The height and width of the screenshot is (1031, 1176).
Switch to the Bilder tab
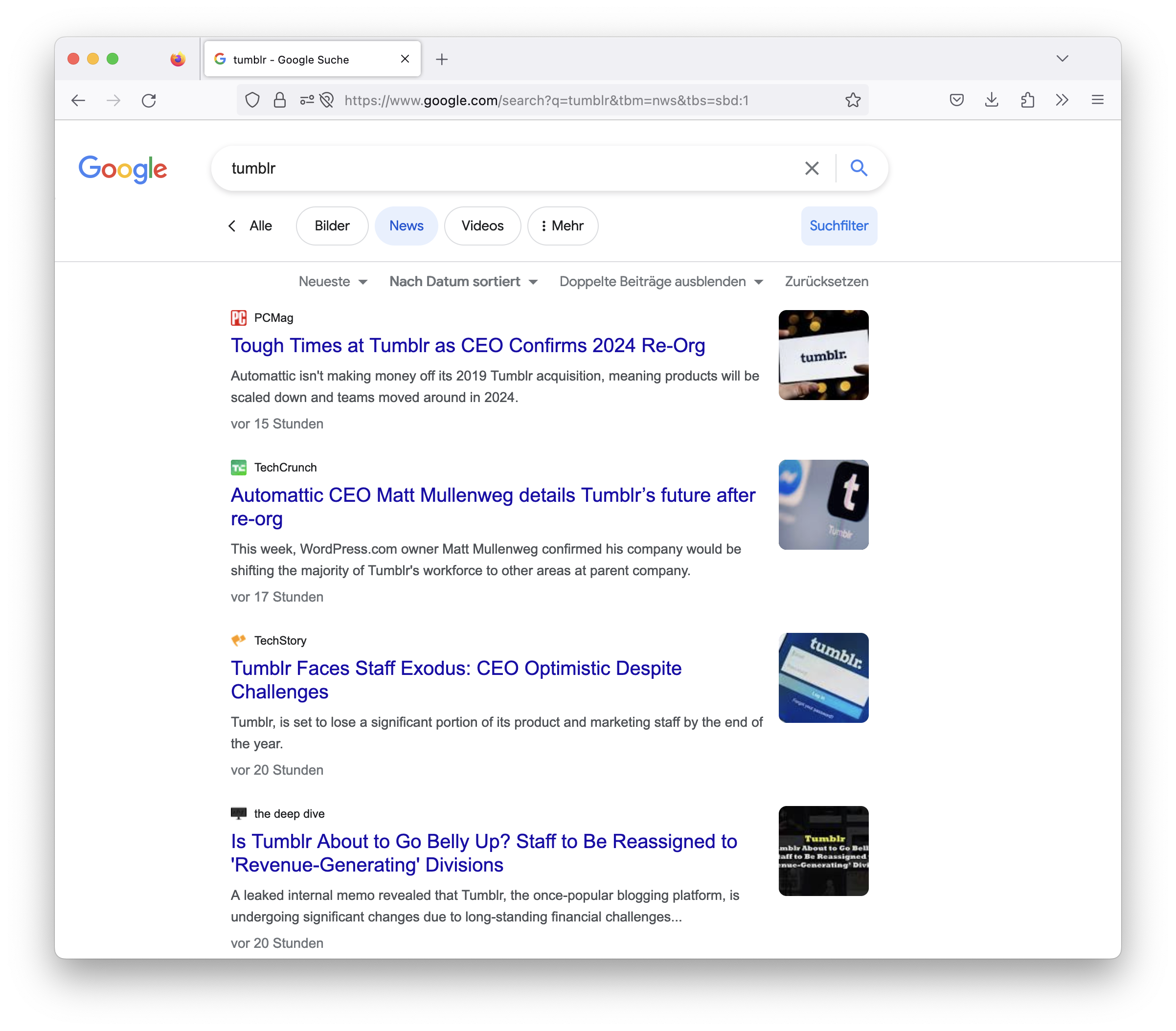coord(332,225)
